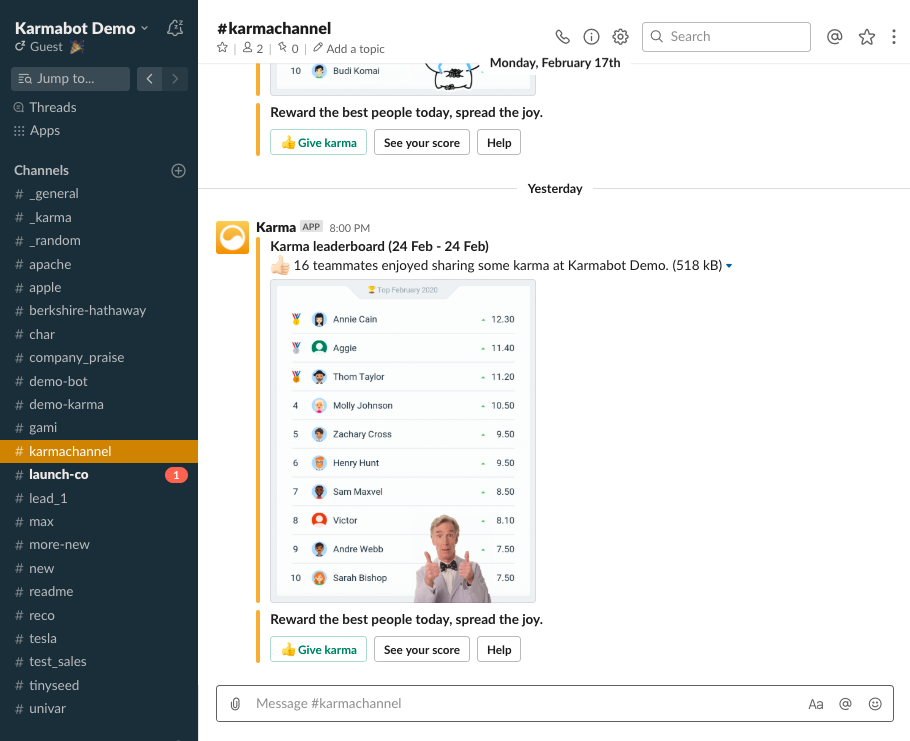Start a call with phone icon
The height and width of the screenshot is (741, 910).
pyautogui.click(x=562, y=37)
